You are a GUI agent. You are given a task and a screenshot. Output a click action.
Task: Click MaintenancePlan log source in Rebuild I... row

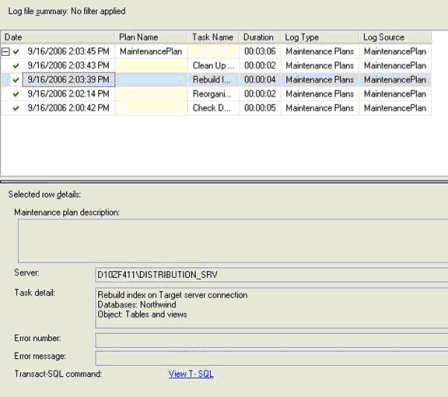coord(395,80)
